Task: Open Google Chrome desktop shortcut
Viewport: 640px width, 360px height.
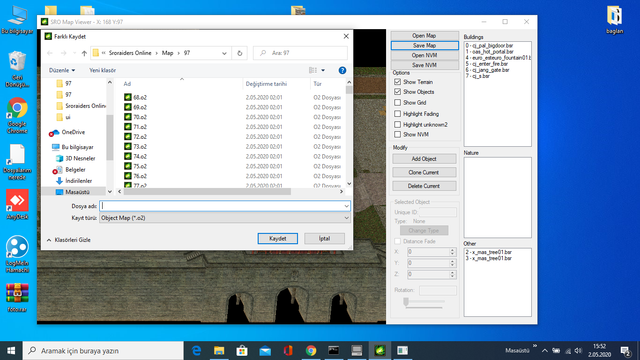Action: pyautogui.click(x=17, y=116)
